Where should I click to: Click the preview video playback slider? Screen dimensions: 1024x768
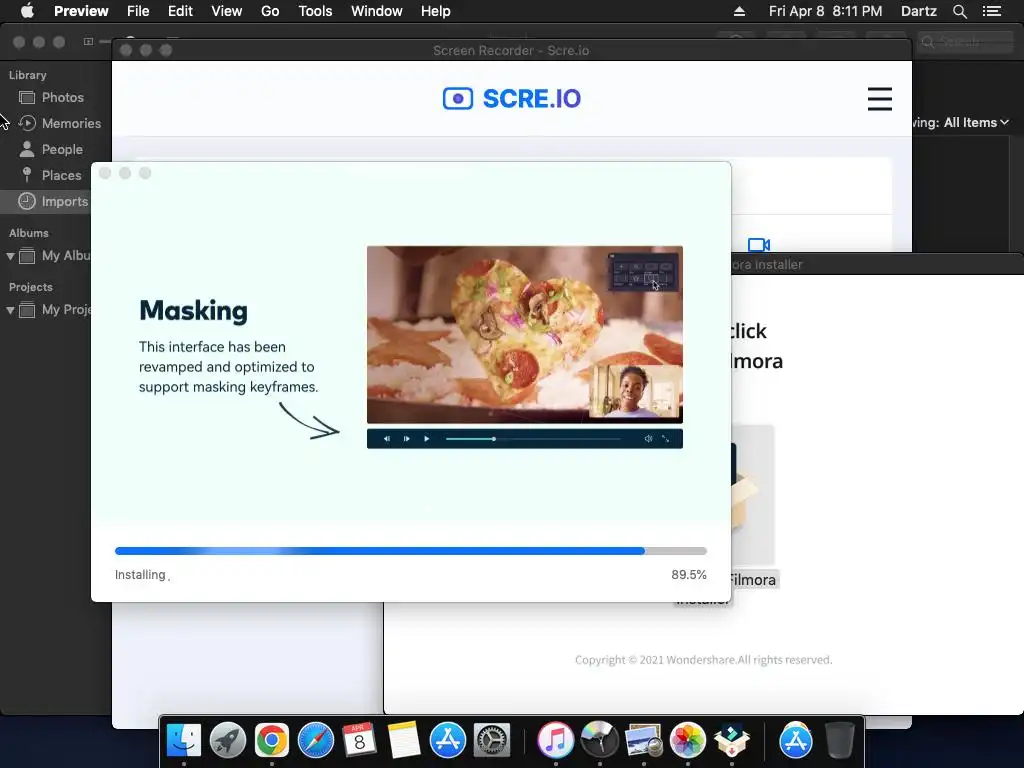[533, 439]
